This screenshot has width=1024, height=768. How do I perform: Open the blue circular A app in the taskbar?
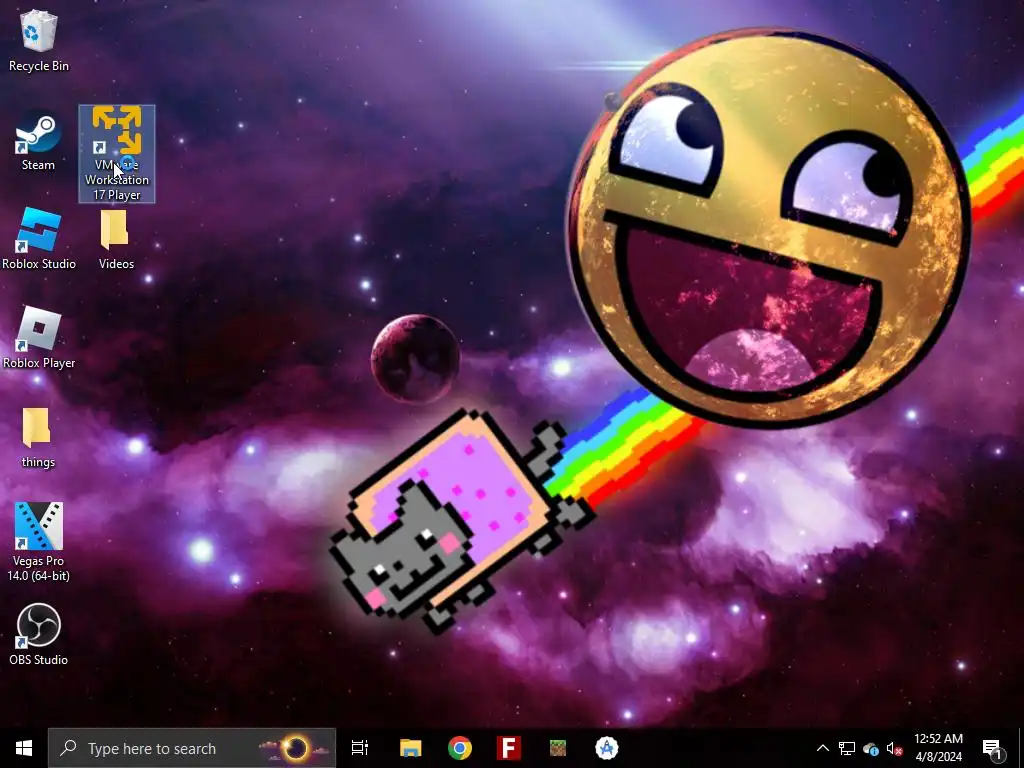pyautogui.click(x=607, y=748)
